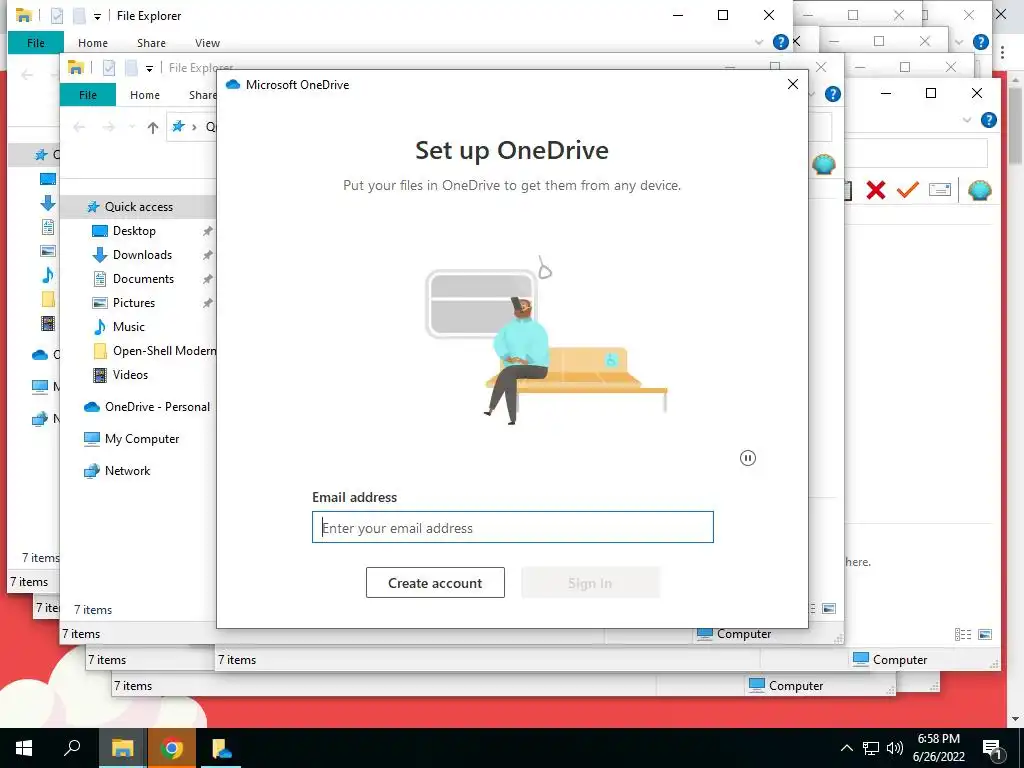The height and width of the screenshot is (768, 1024).
Task: Click the network icon in system tray
Action: [871, 748]
